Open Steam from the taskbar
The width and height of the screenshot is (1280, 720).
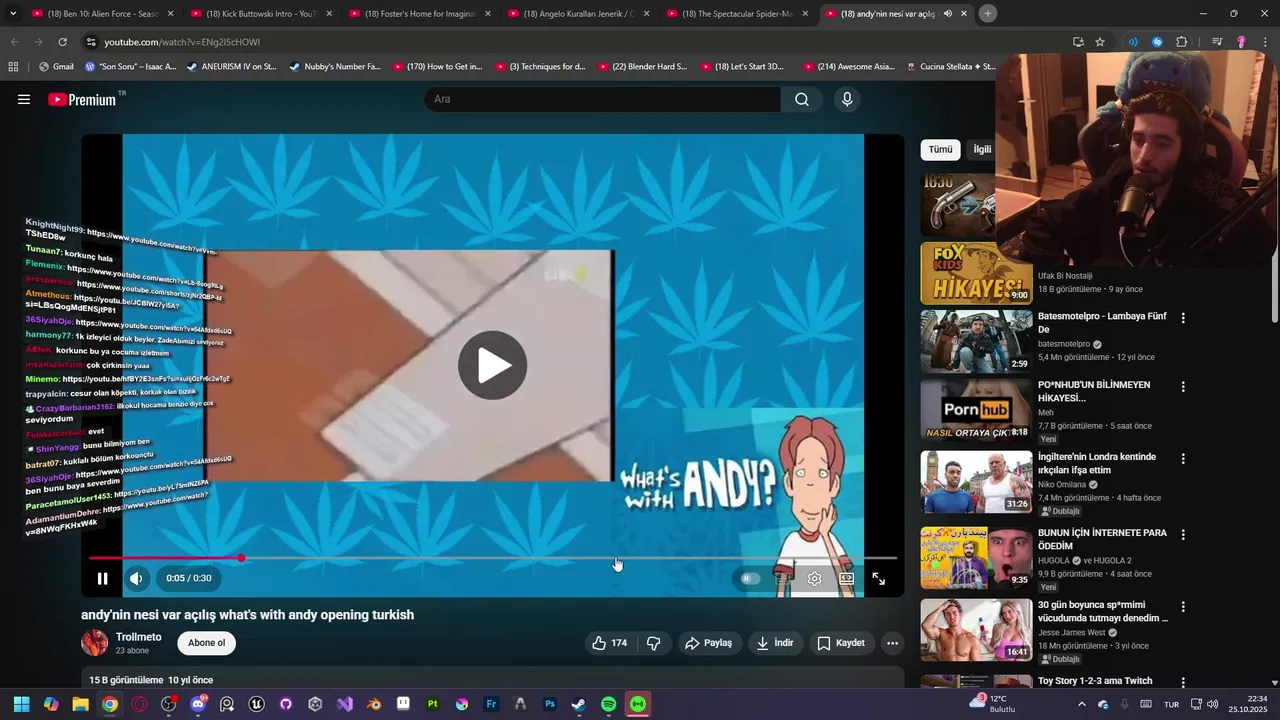[579, 704]
